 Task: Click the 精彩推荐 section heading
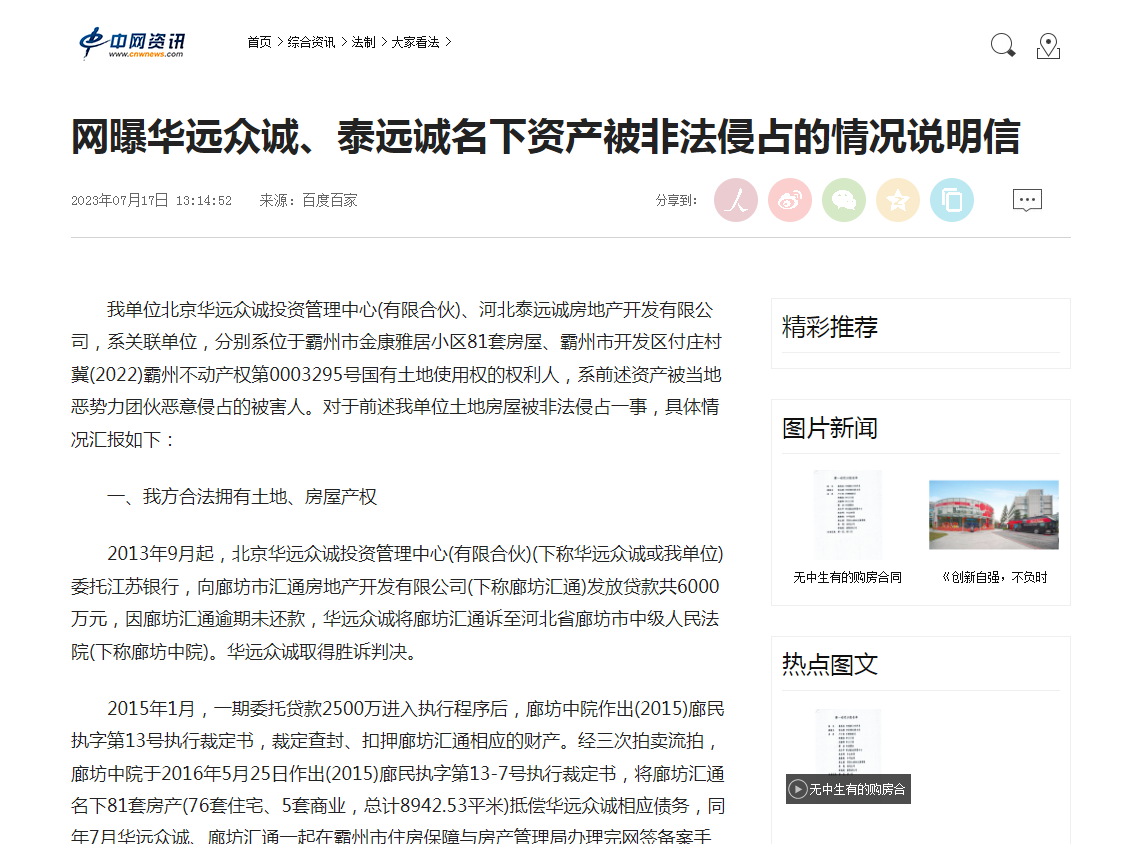click(830, 327)
